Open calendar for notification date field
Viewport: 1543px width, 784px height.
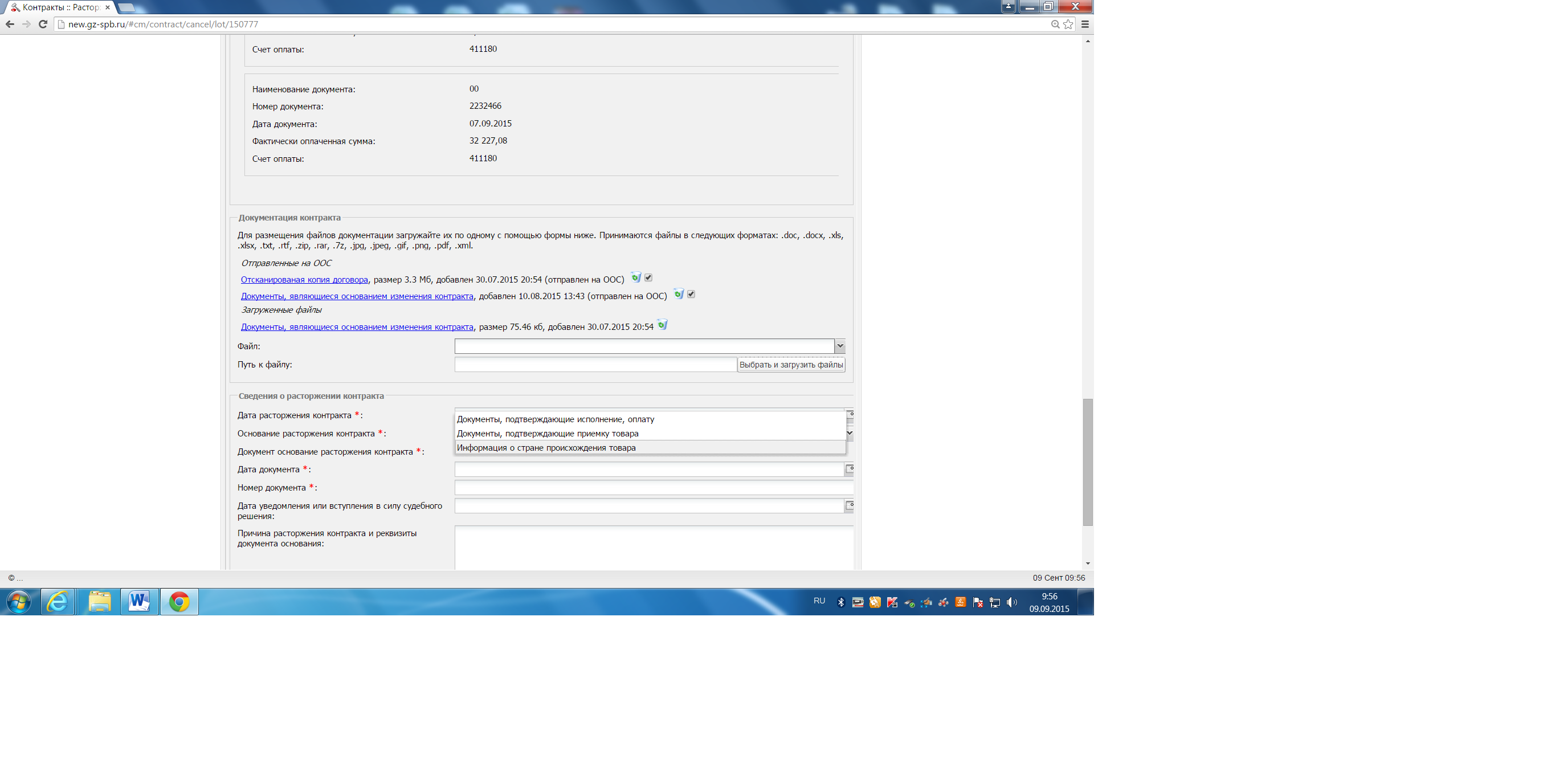pyautogui.click(x=849, y=505)
